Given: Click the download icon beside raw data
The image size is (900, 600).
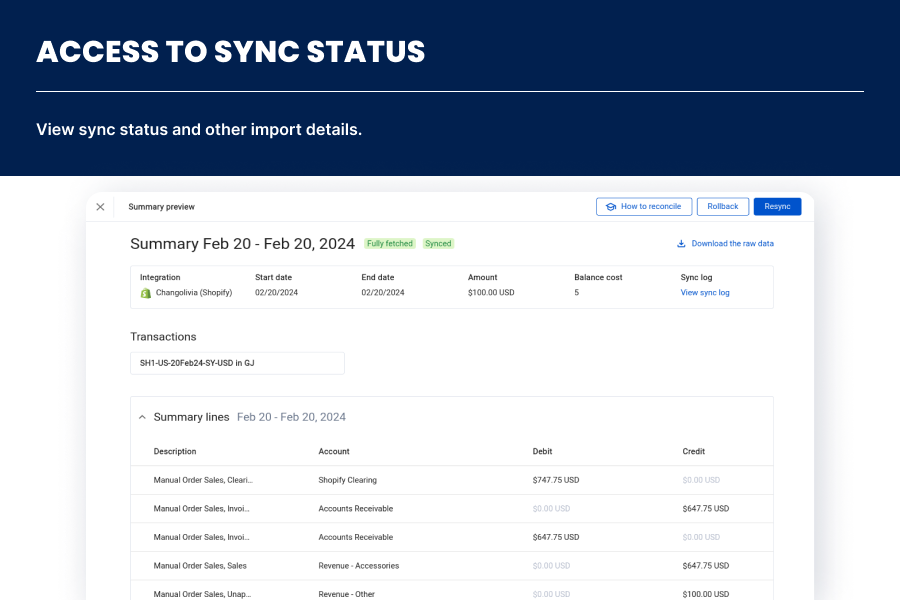Looking at the screenshot, I should [681, 243].
